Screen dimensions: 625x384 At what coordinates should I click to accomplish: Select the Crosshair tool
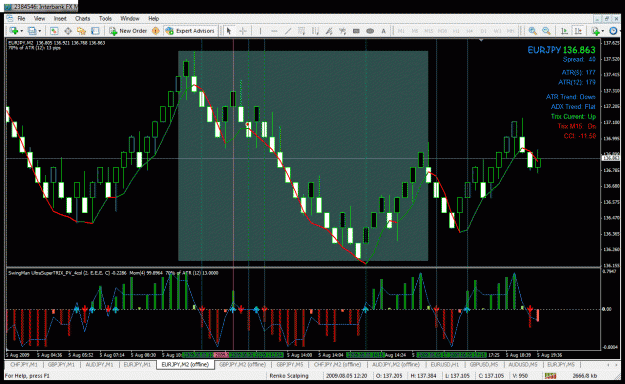[x=242, y=31]
